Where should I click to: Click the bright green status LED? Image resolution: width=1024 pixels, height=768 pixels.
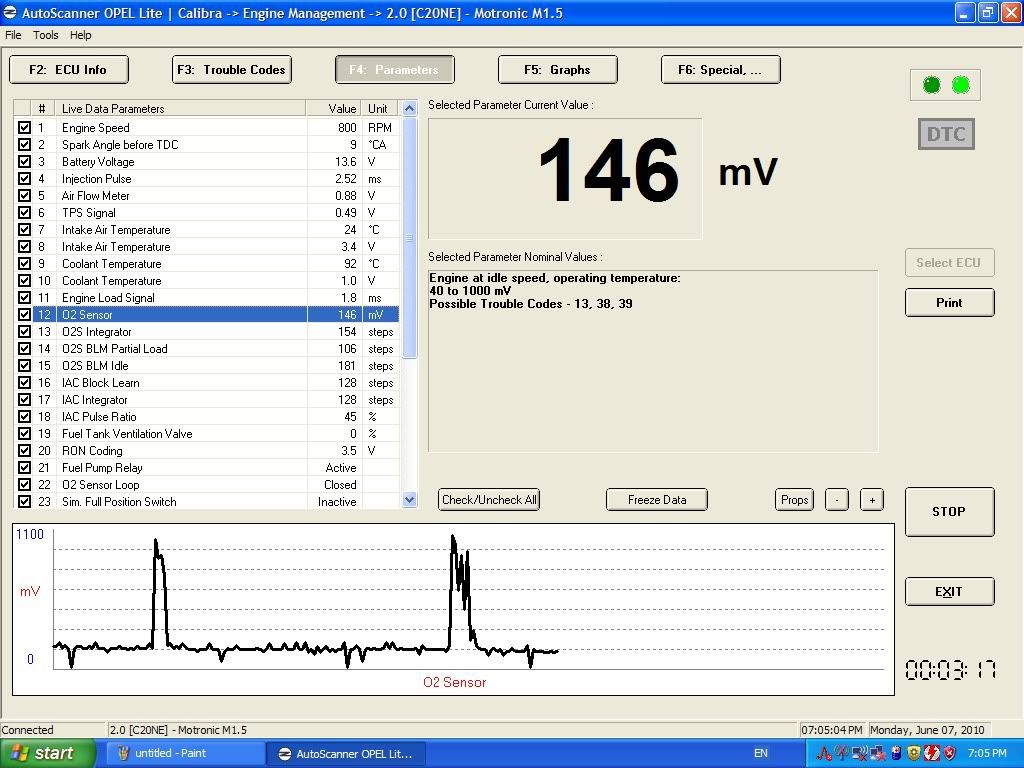tap(961, 85)
